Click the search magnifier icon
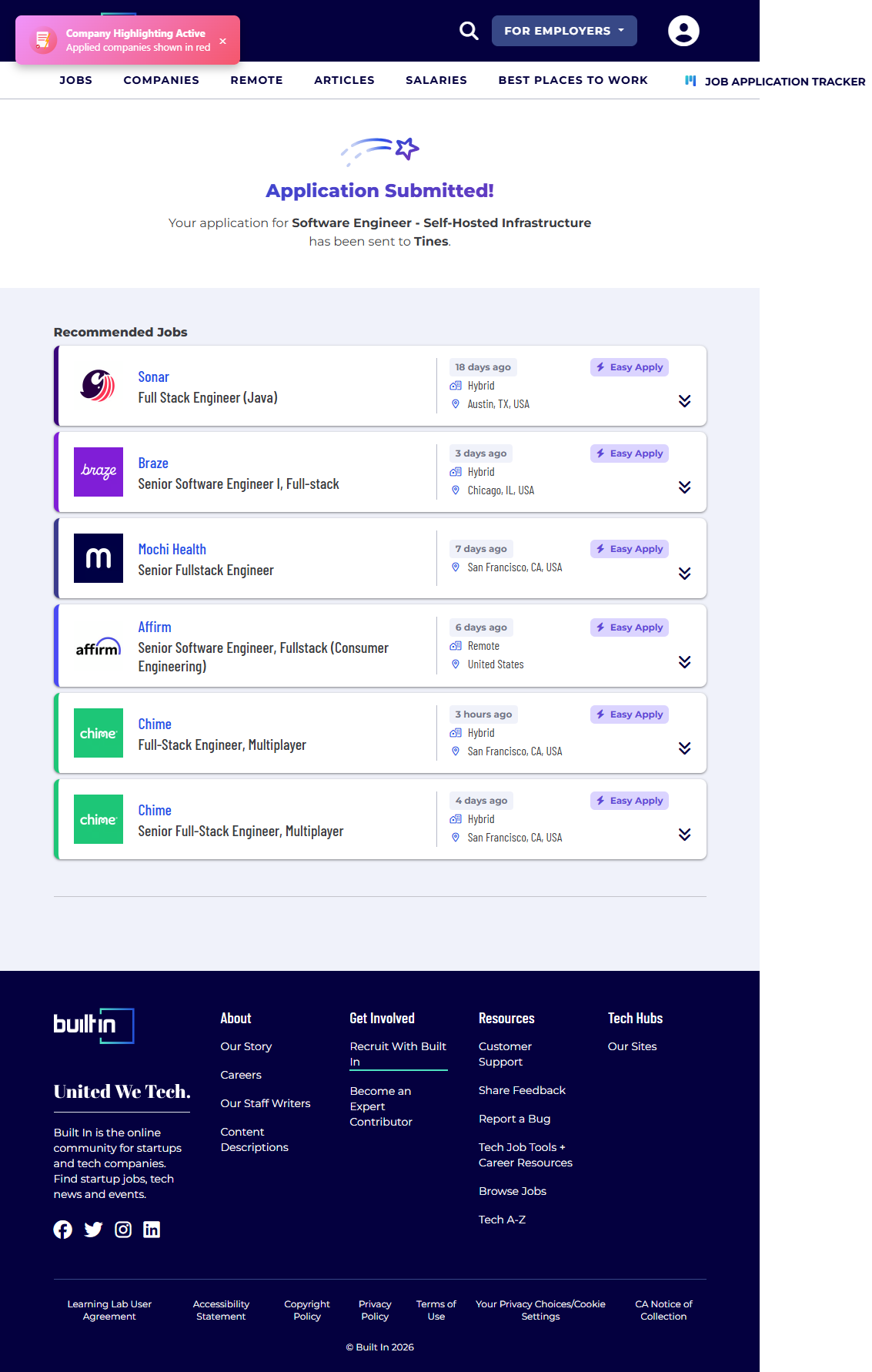 pyautogui.click(x=469, y=31)
